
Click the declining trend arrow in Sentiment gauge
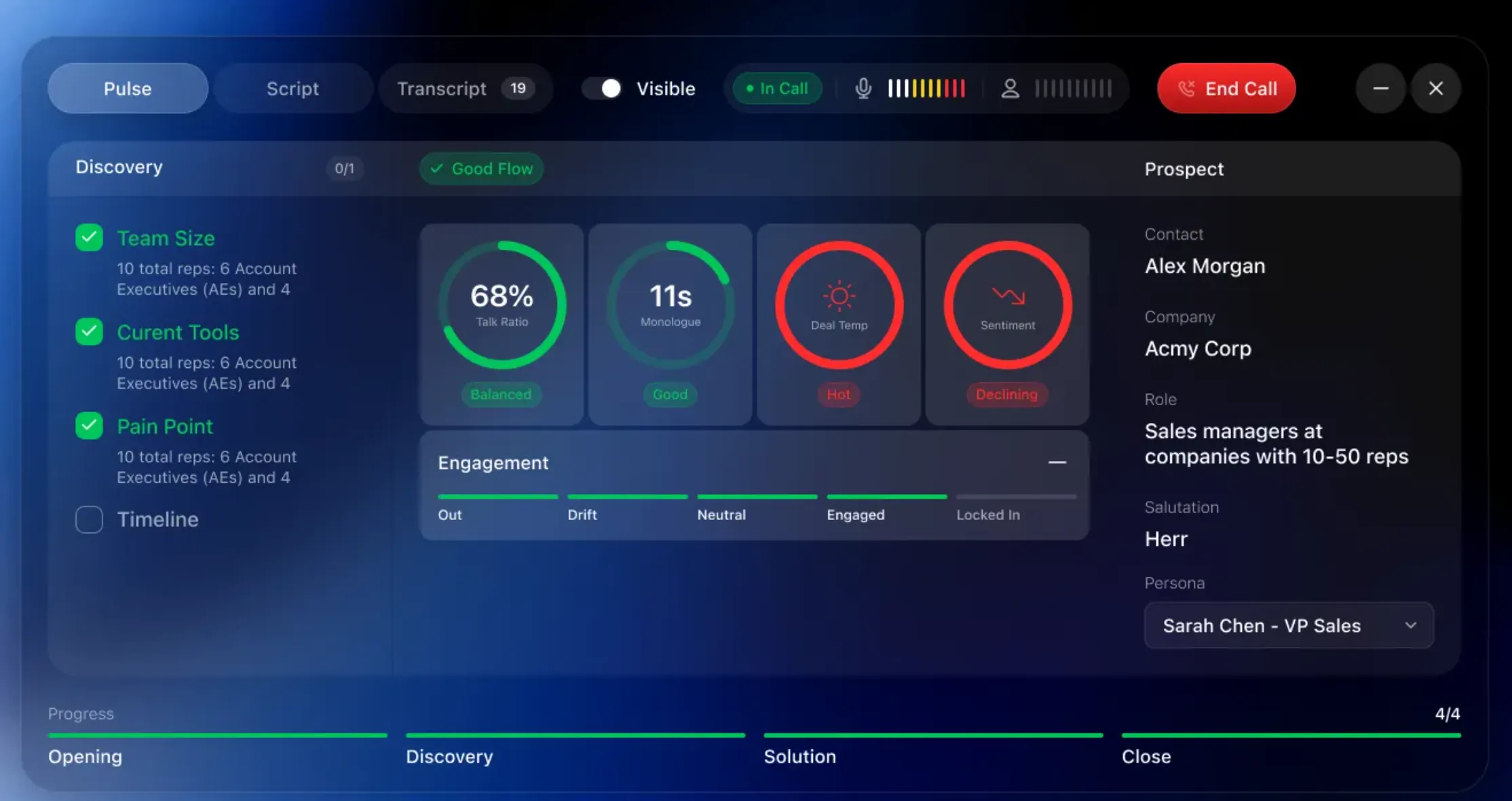coord(1008,295)
